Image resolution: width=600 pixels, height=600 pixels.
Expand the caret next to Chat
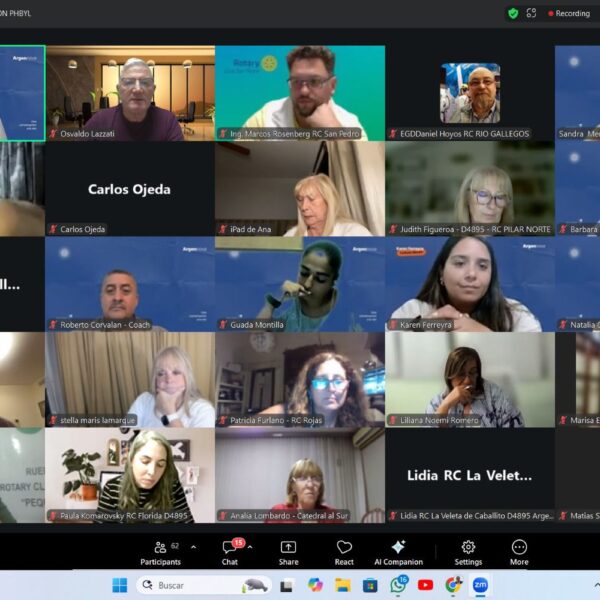point(250,547)
